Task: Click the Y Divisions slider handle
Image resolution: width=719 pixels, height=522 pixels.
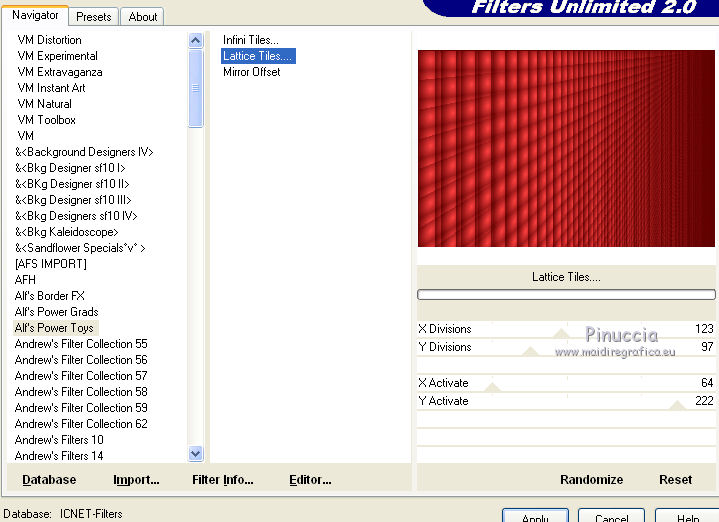Action: tap(531, 351)
